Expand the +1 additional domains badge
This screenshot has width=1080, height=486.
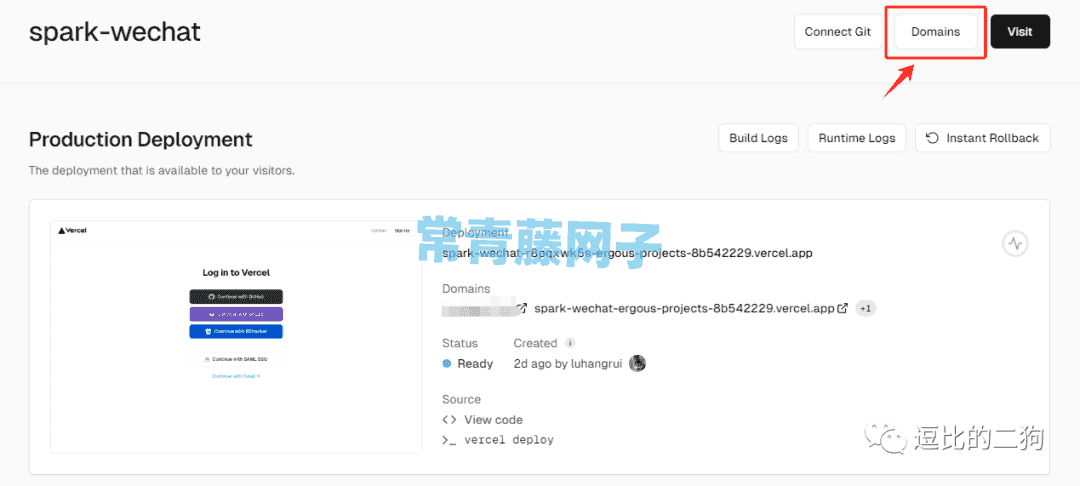(866, 308)
